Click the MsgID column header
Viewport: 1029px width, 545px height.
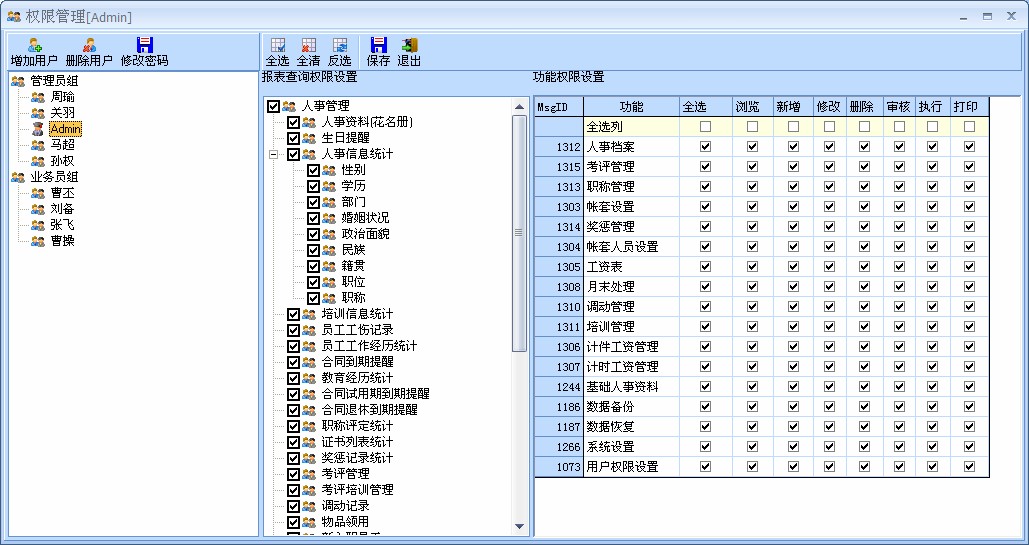click(558, 107)
